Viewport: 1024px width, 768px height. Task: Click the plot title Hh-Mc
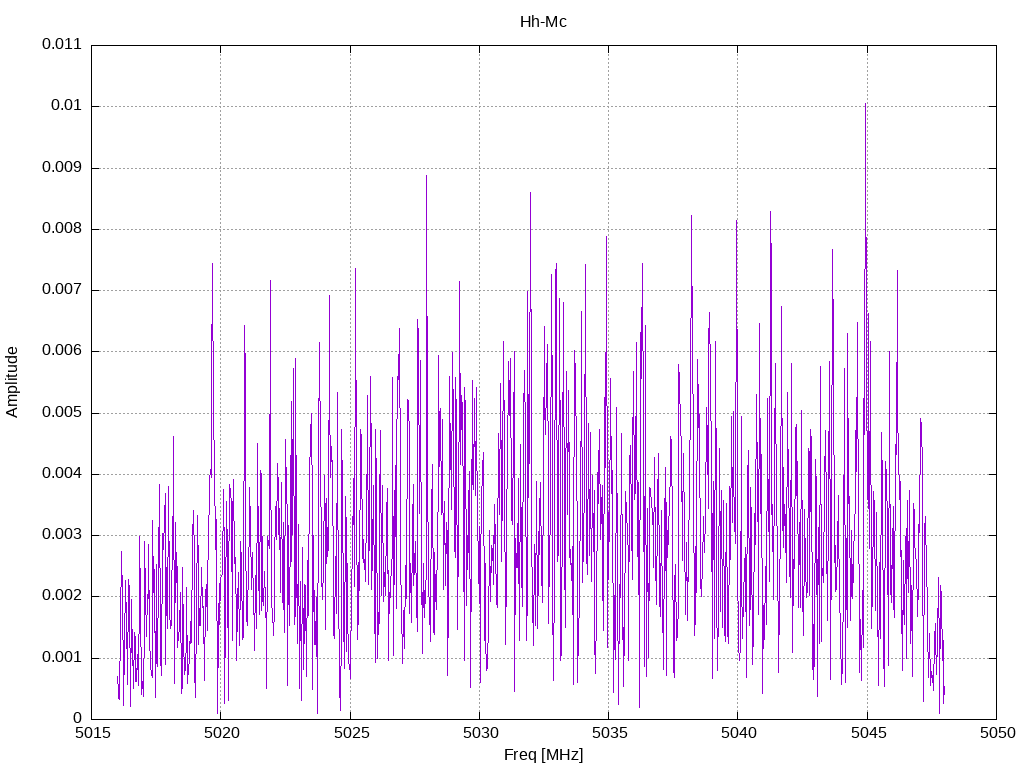[x=543, y=22]
